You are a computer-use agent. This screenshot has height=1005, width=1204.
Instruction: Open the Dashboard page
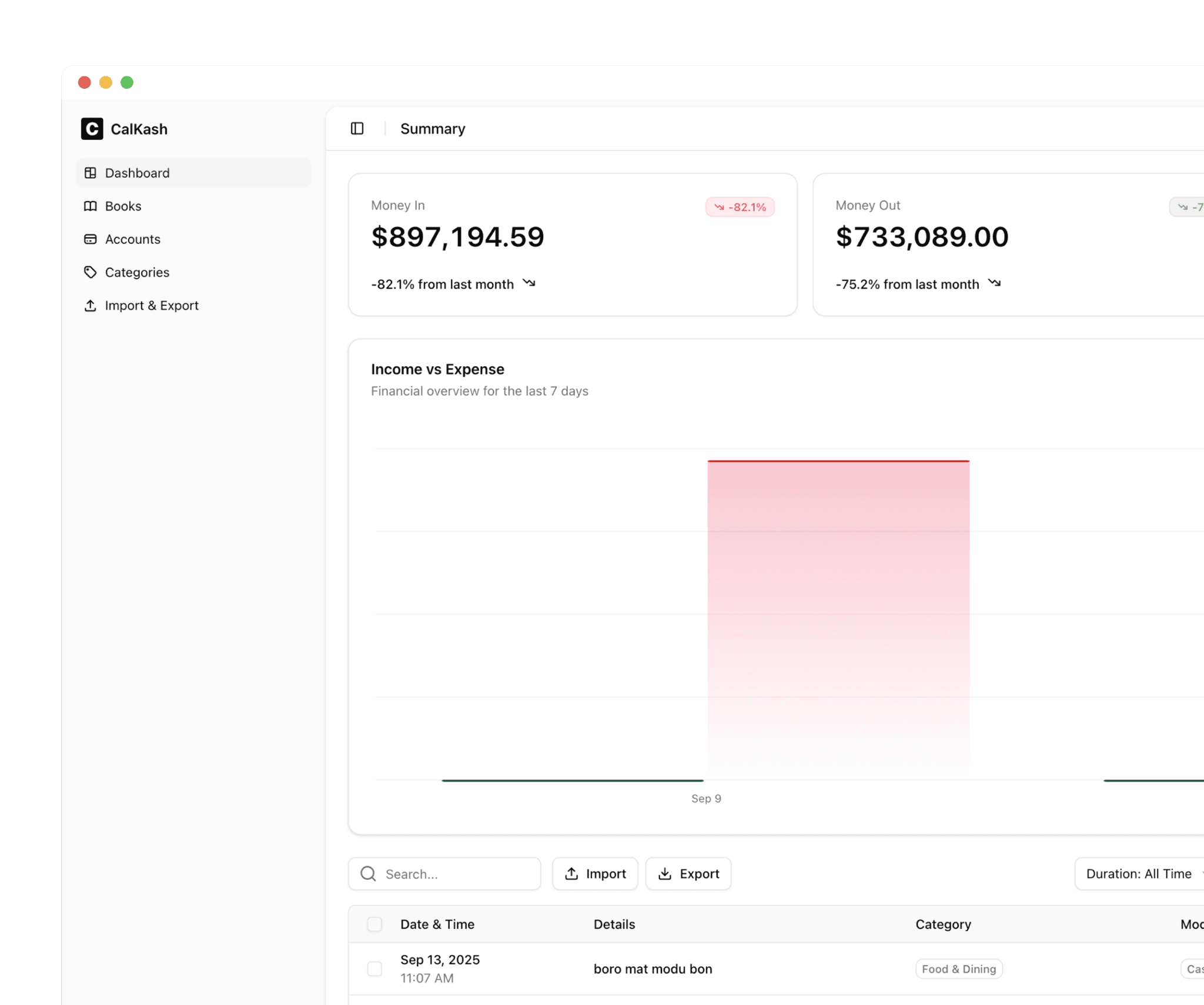click(x=193, y=173)
